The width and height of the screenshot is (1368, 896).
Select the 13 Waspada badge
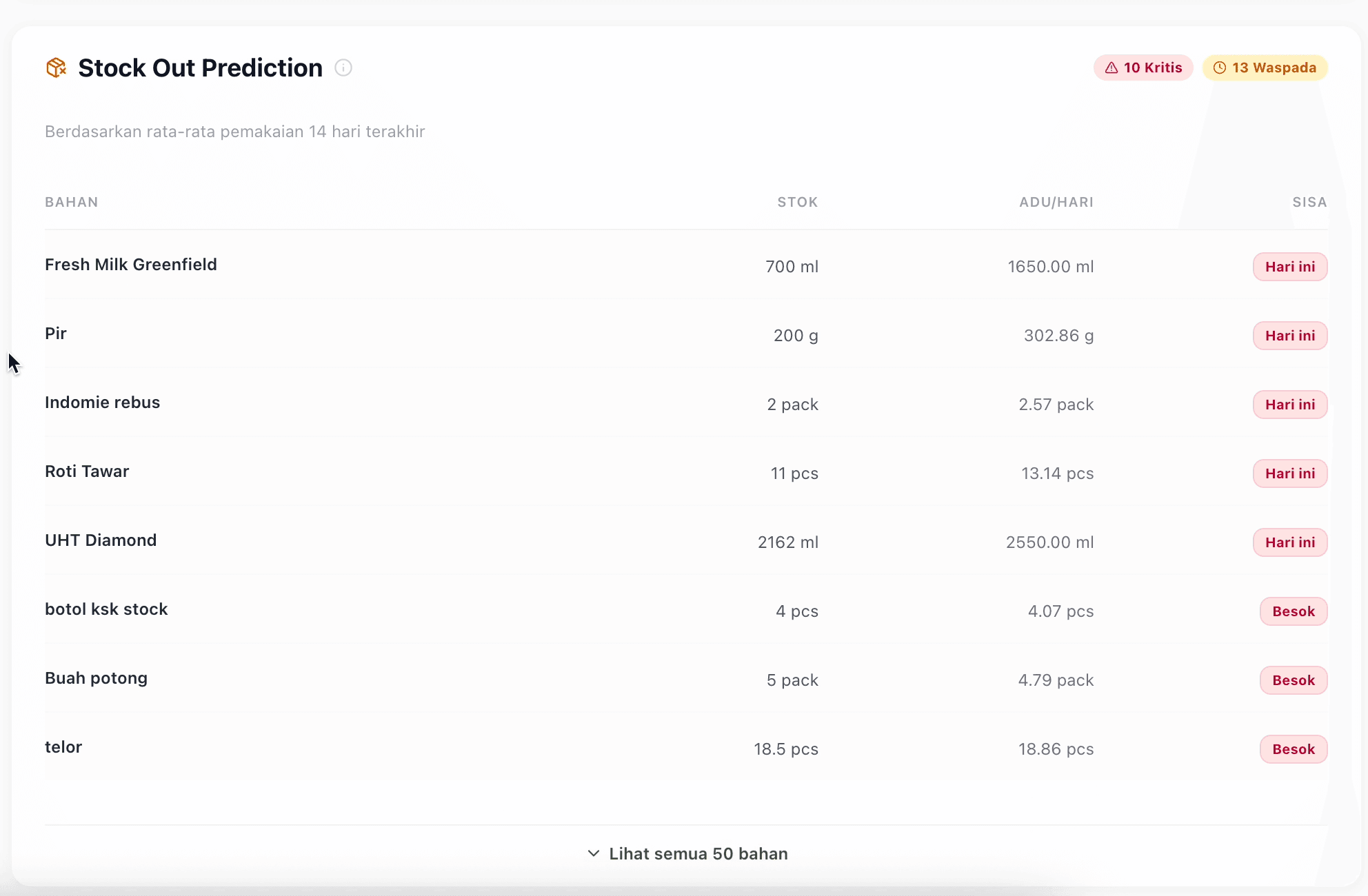[x=1265, y=68]
